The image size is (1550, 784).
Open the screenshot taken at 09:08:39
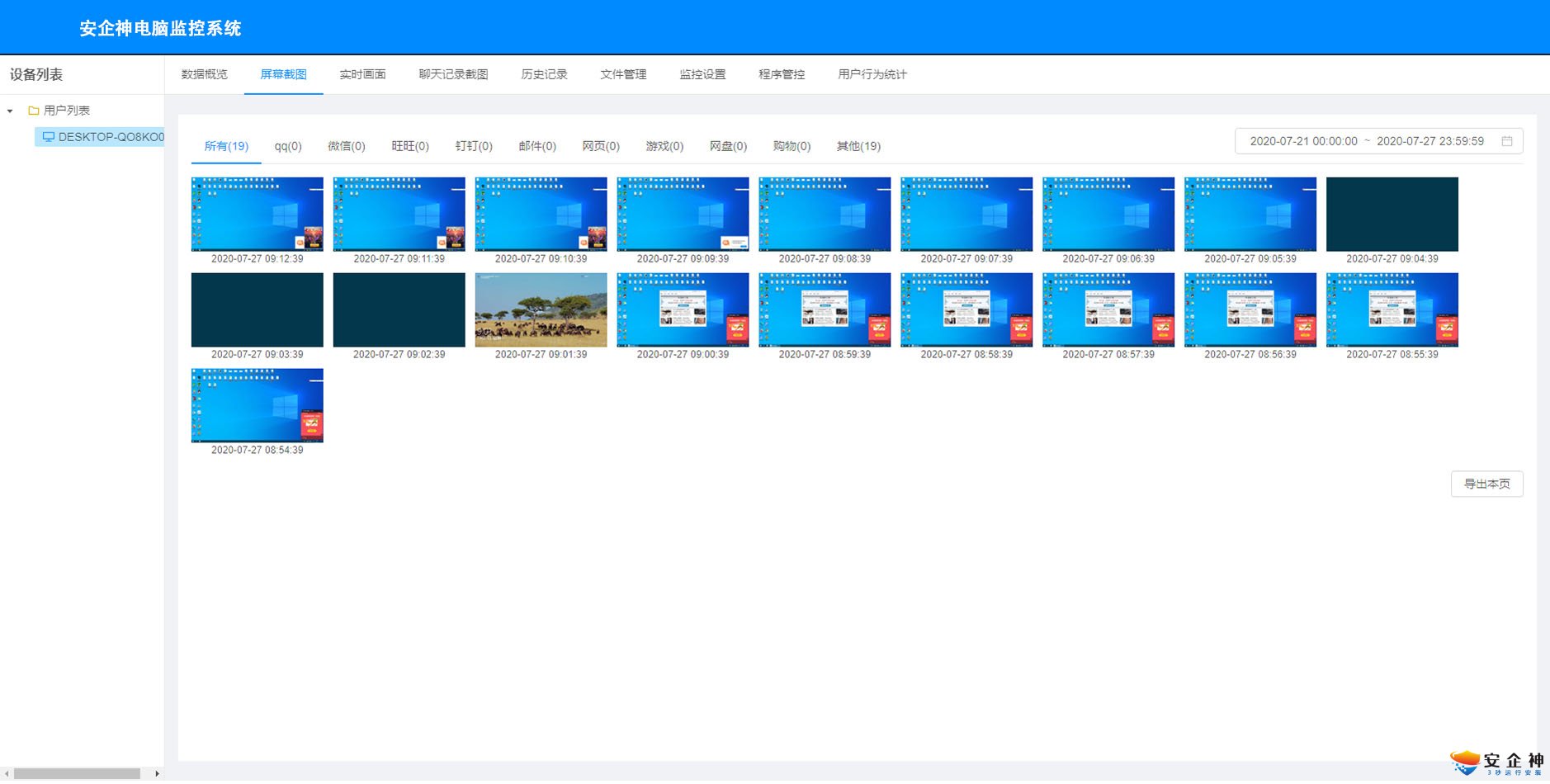pyautogui.click(x=825, y=214)
